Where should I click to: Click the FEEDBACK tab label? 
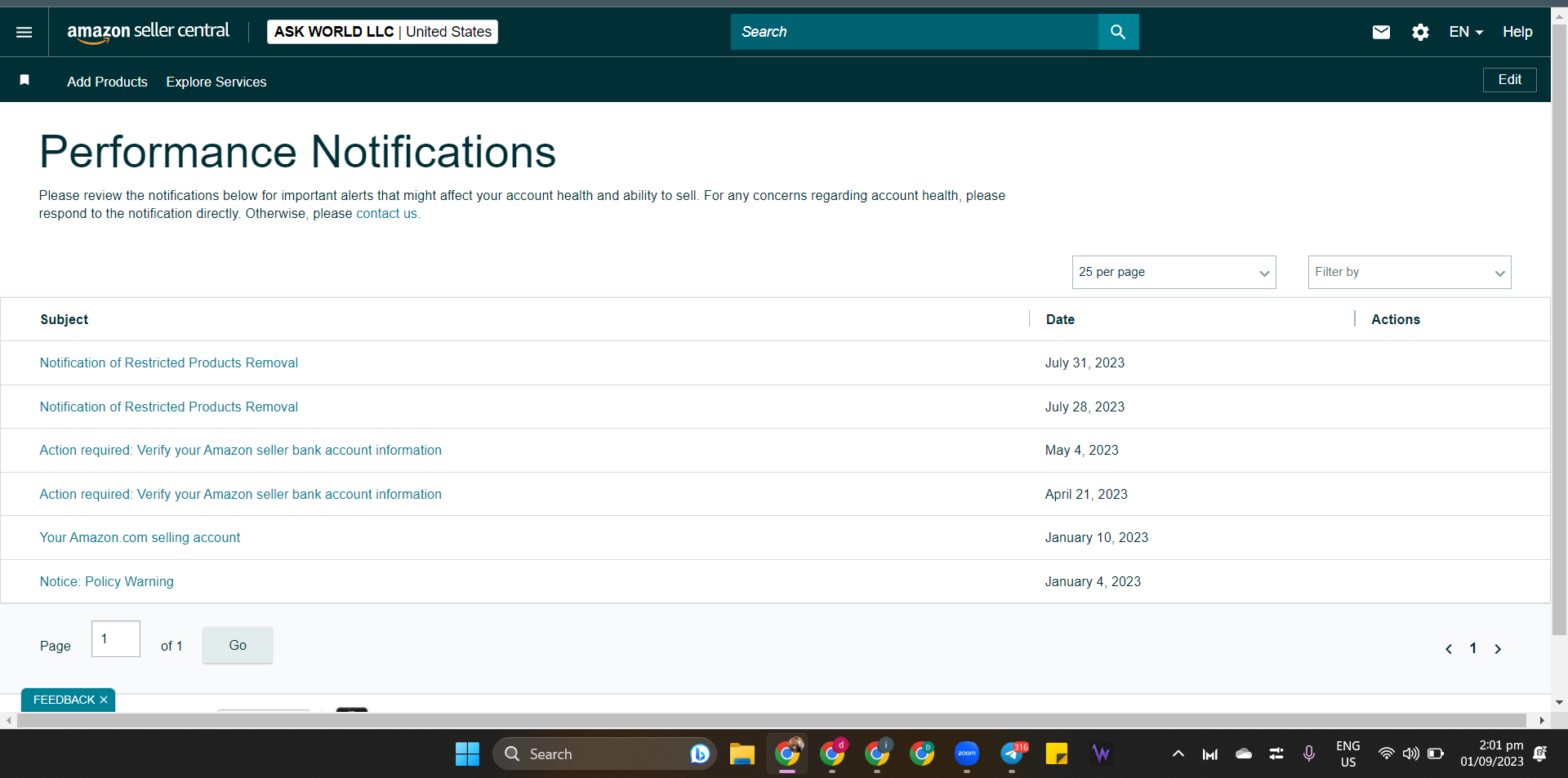pos(64,700)
